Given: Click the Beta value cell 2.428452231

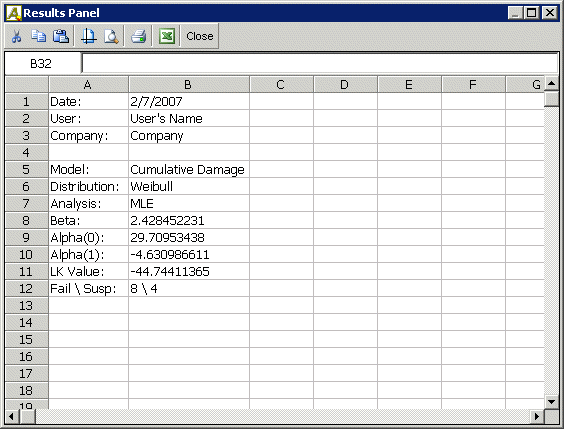Looking at the screenshot, I should pos(189,220).
